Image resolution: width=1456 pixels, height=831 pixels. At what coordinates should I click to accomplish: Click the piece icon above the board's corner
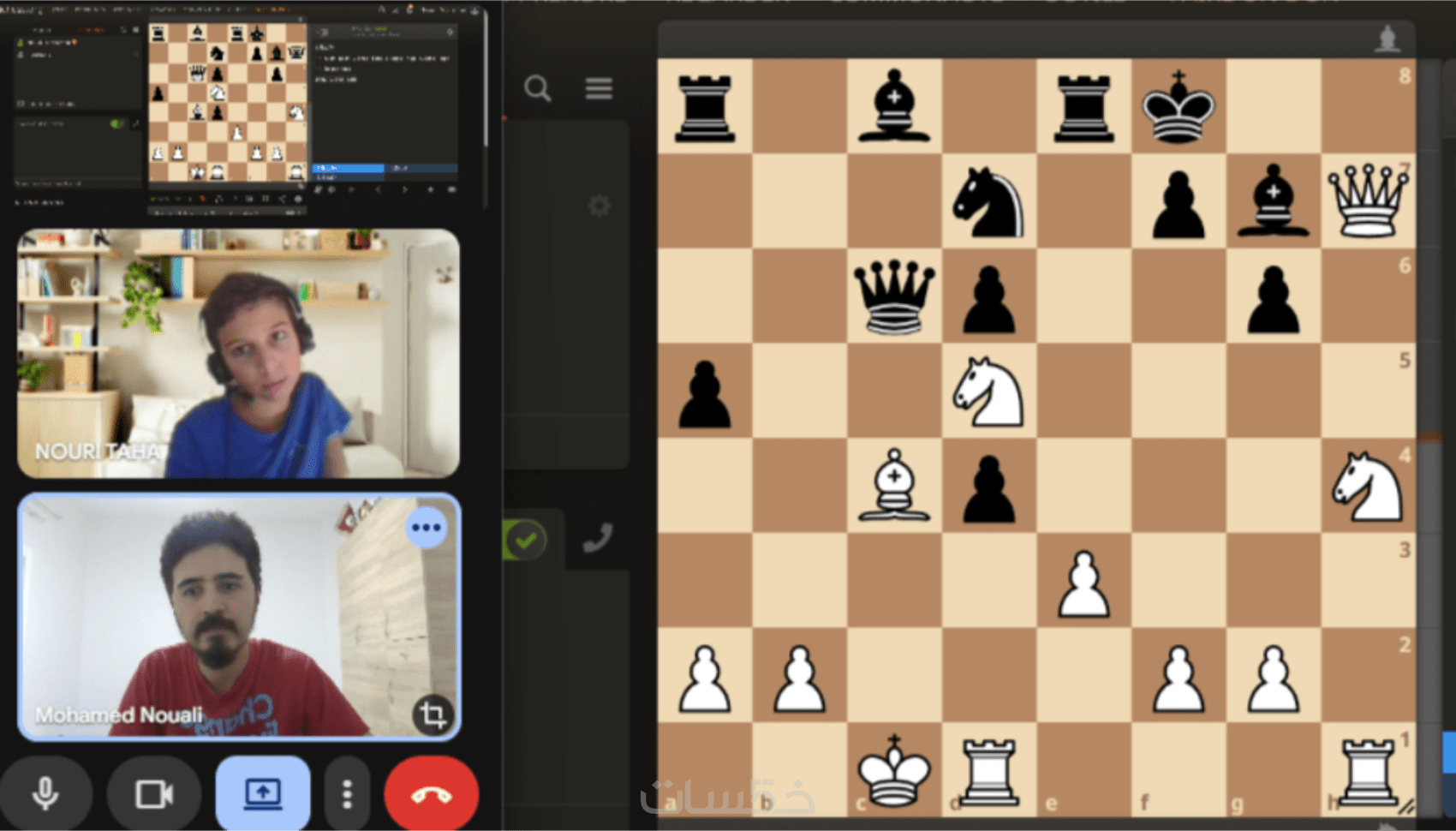pos(1387,39)
